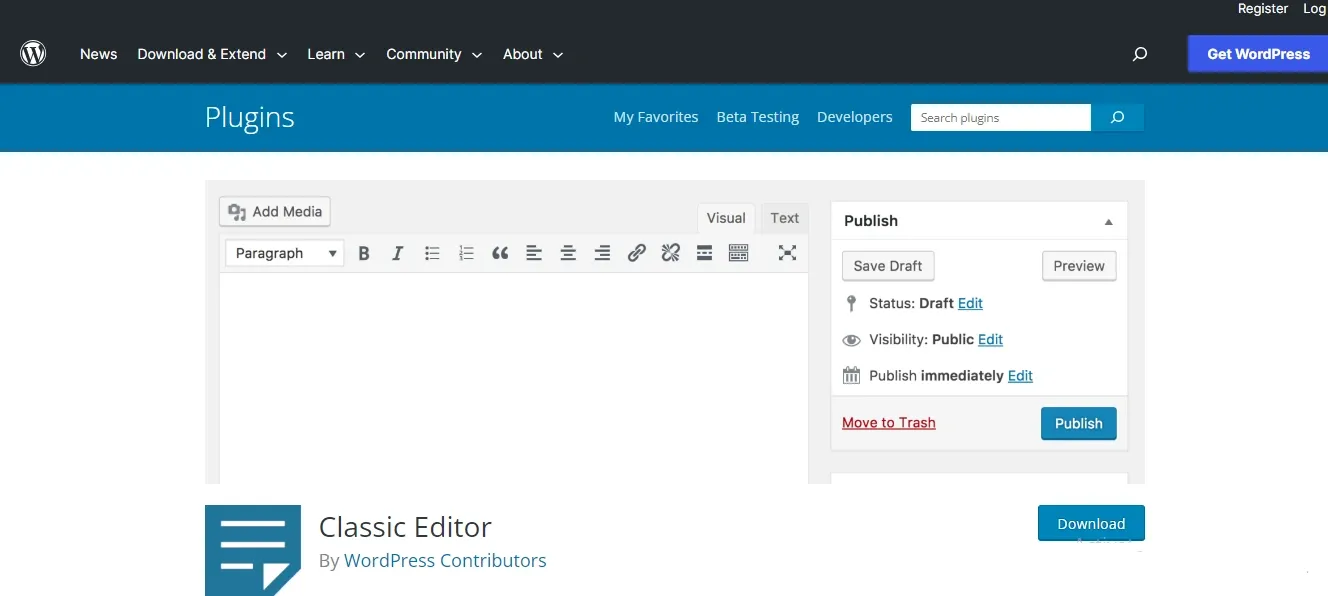Insert Read More tag icon

point(704,253)
